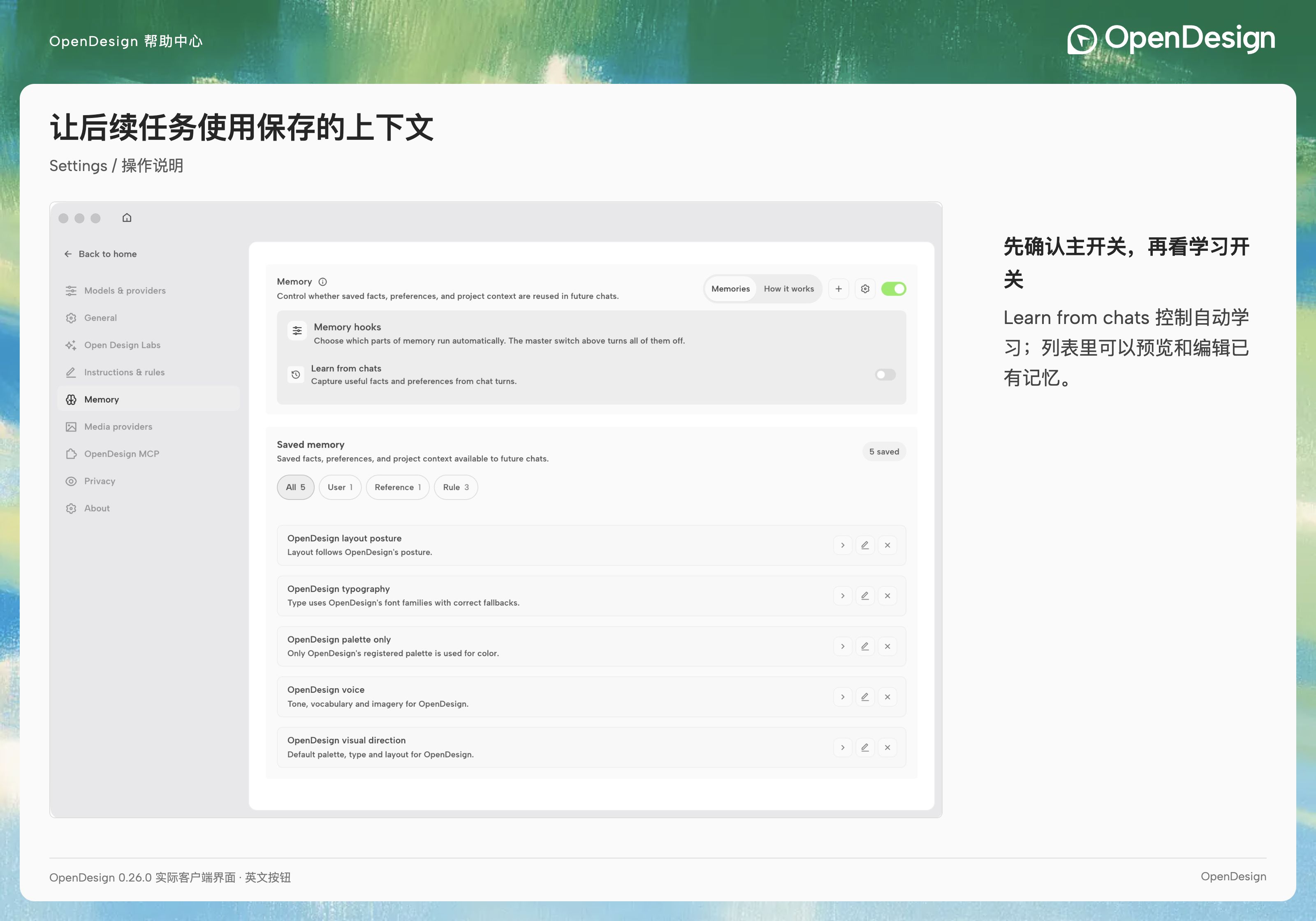Expand the OpenDesign visual direction entry
Viewport: 1316px width, 921px height.
(x=843, y=747)
